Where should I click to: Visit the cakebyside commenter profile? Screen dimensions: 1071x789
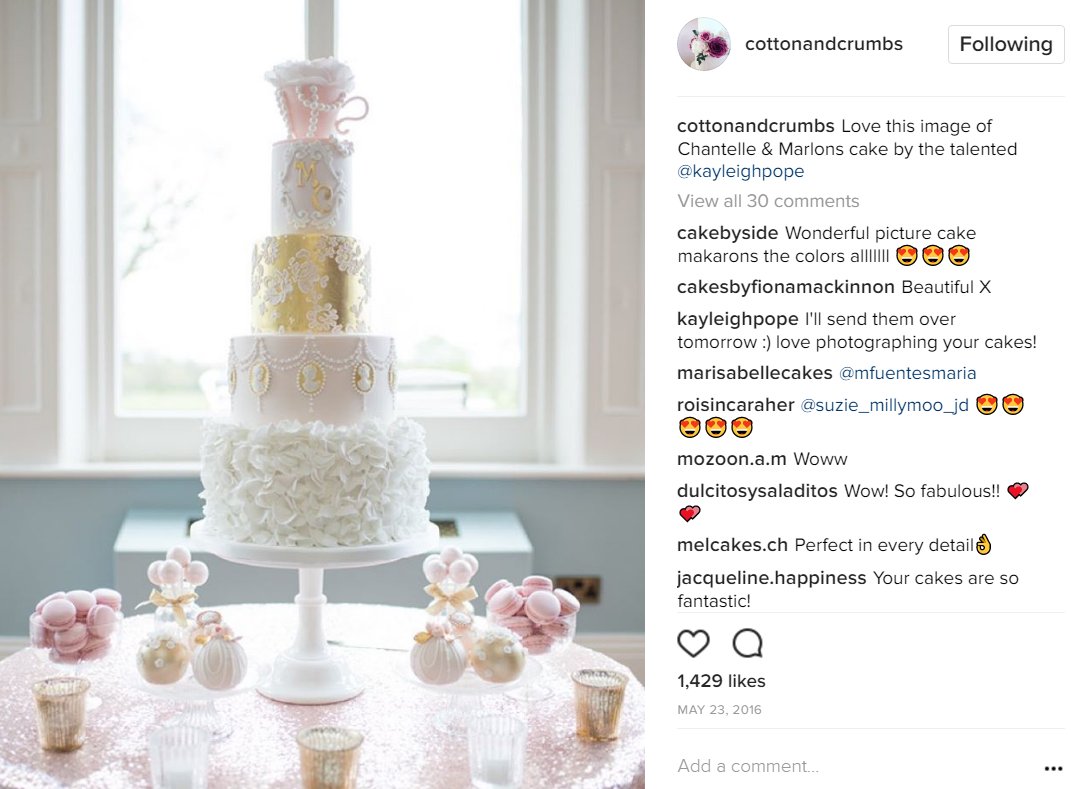727,233
